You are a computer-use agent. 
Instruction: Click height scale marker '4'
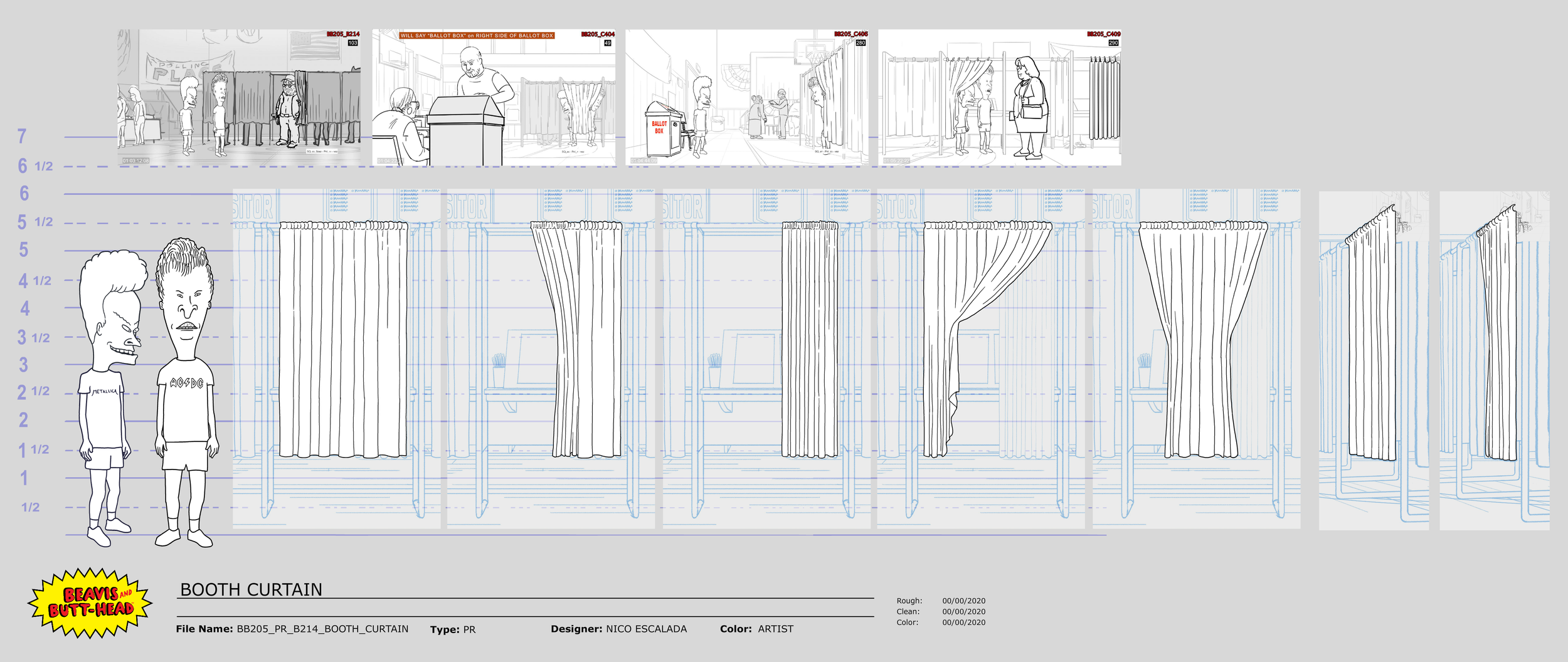pyautogui.click(x=24, y=308)
